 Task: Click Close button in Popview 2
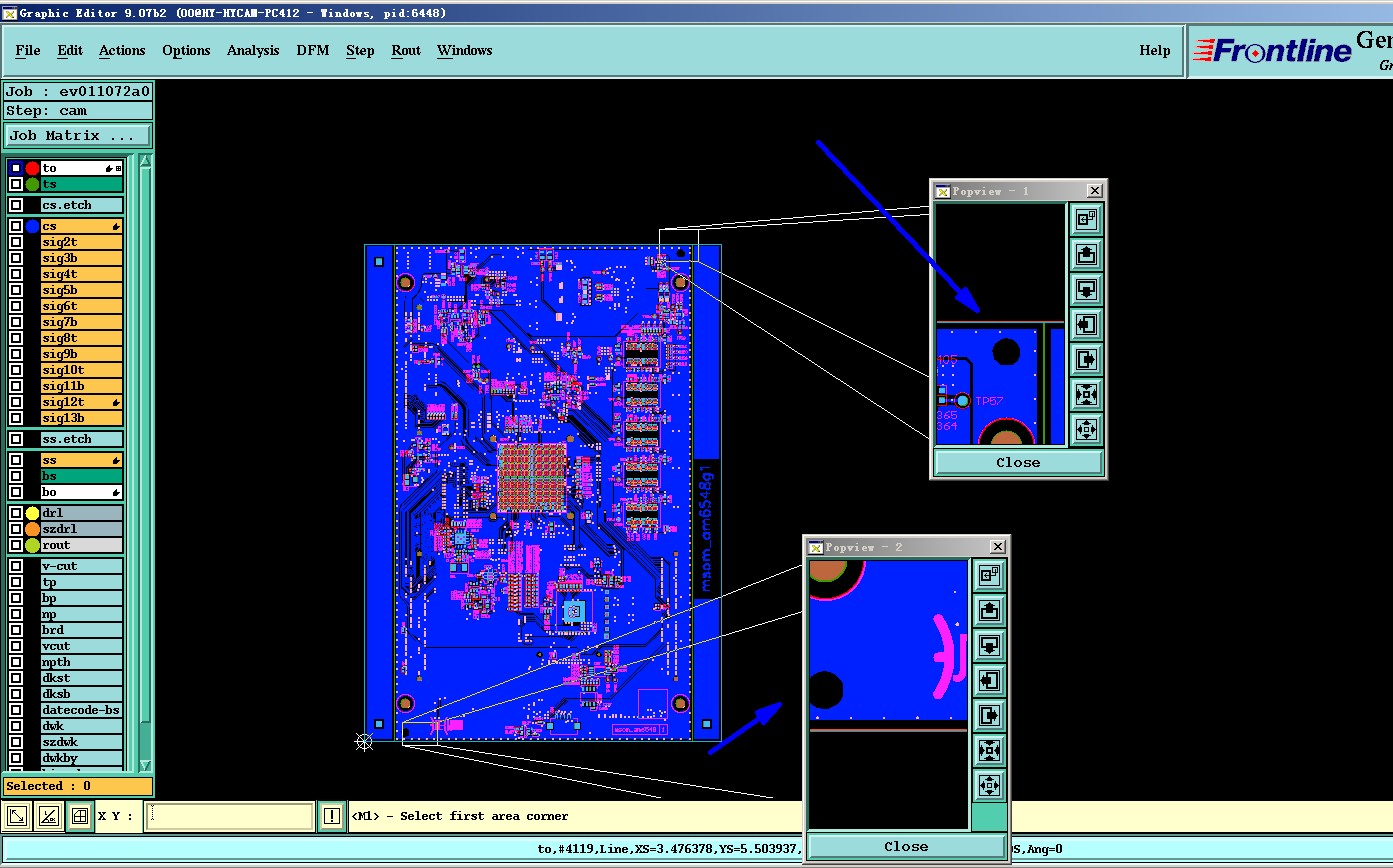[906, 846]
